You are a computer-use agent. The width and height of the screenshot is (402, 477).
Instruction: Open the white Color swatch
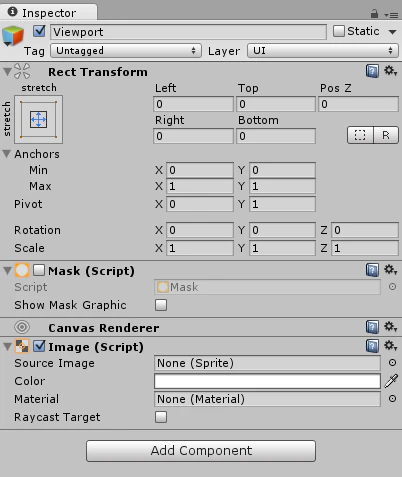pyautogui.click(x=267, y=381)
